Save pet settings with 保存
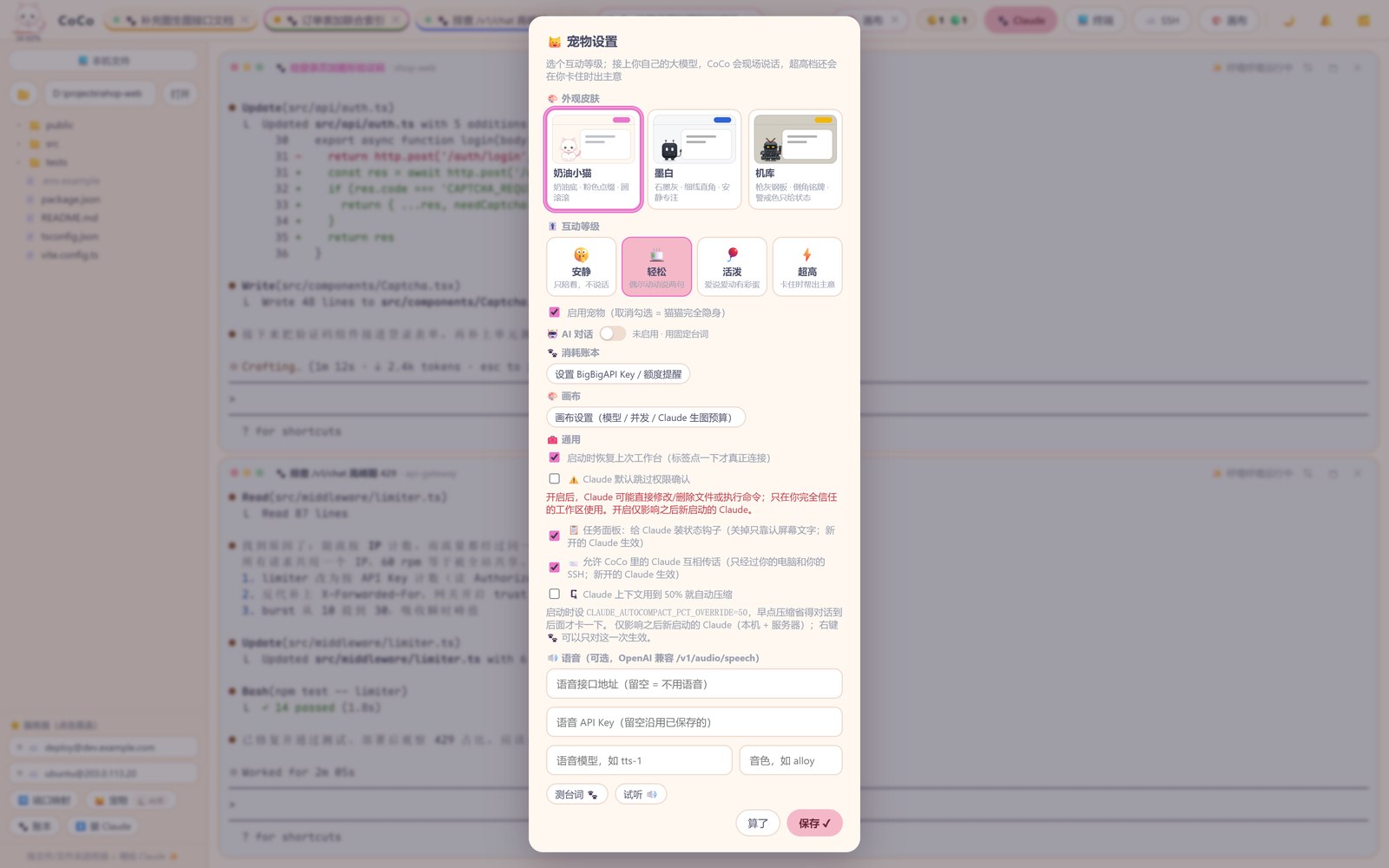Viewport: 1389px width, 868px height. coord(814,823)
